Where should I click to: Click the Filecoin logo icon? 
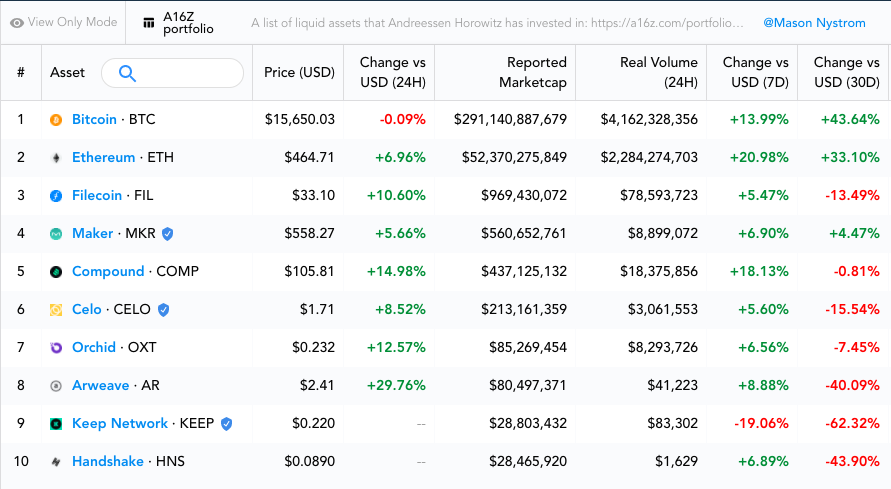[x=56, y=196]
